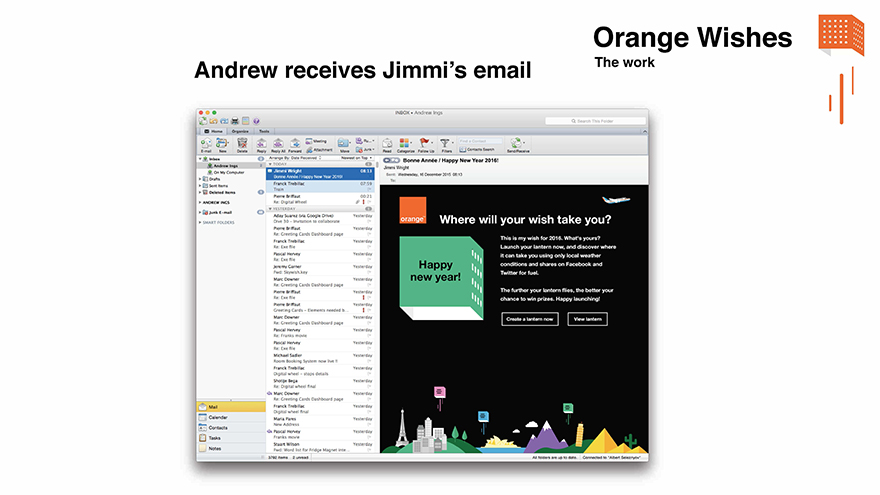Click the Categorize colored squares icon
This screenshot has width=880, height=495.
(x=405, y=144)
